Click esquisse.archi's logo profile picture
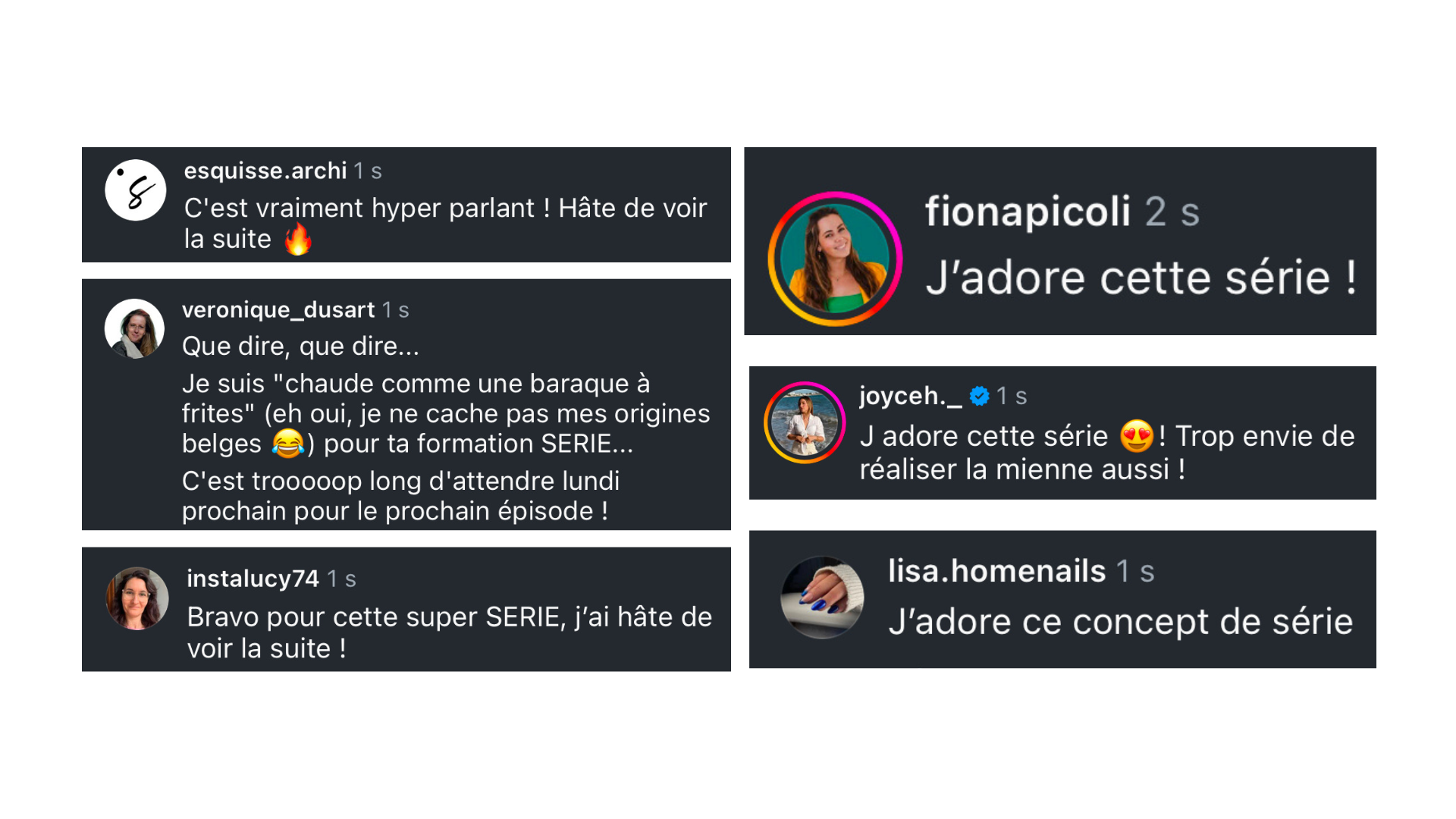This screenshot has width=1456, height=819. pyautogui.click(x=136, y=190)
